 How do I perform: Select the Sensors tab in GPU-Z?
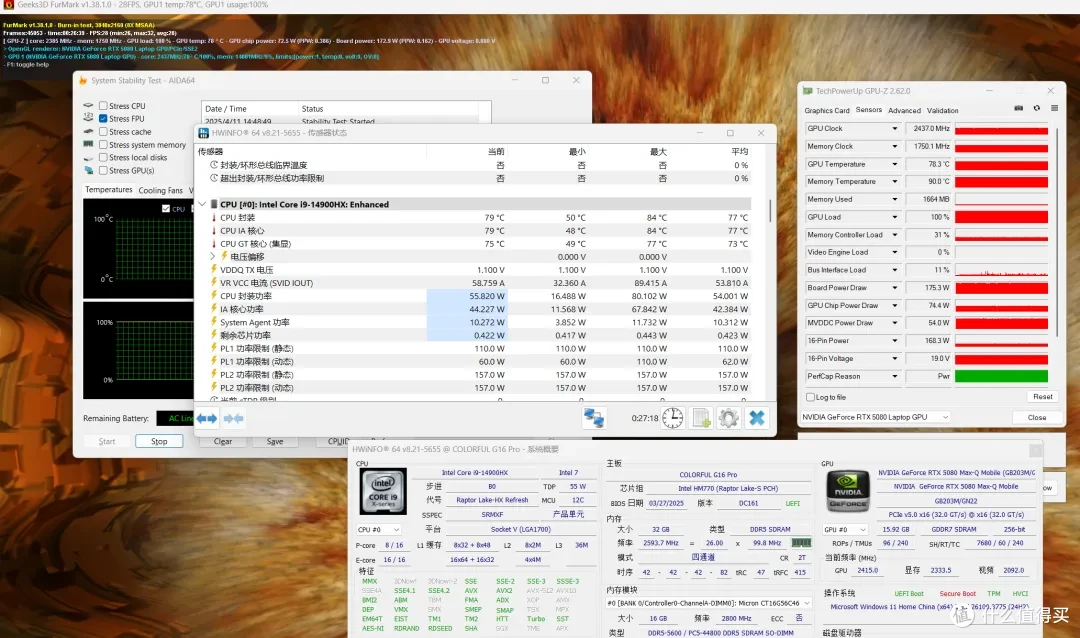pos(869,110)
